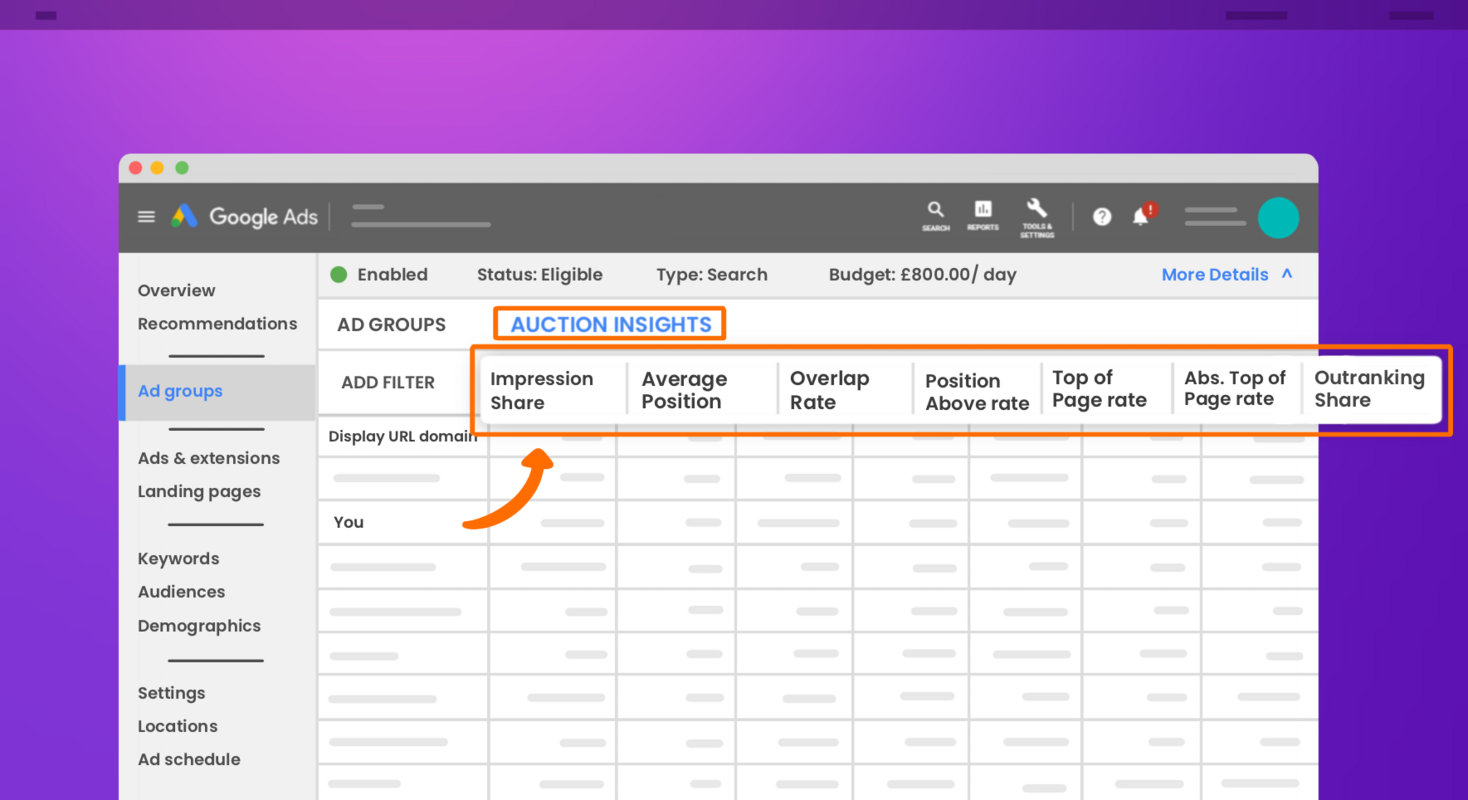Select the You row in the table
The width and height of the screenshot is (1468, 800).
pyautogui.click(x=347, y=521)
